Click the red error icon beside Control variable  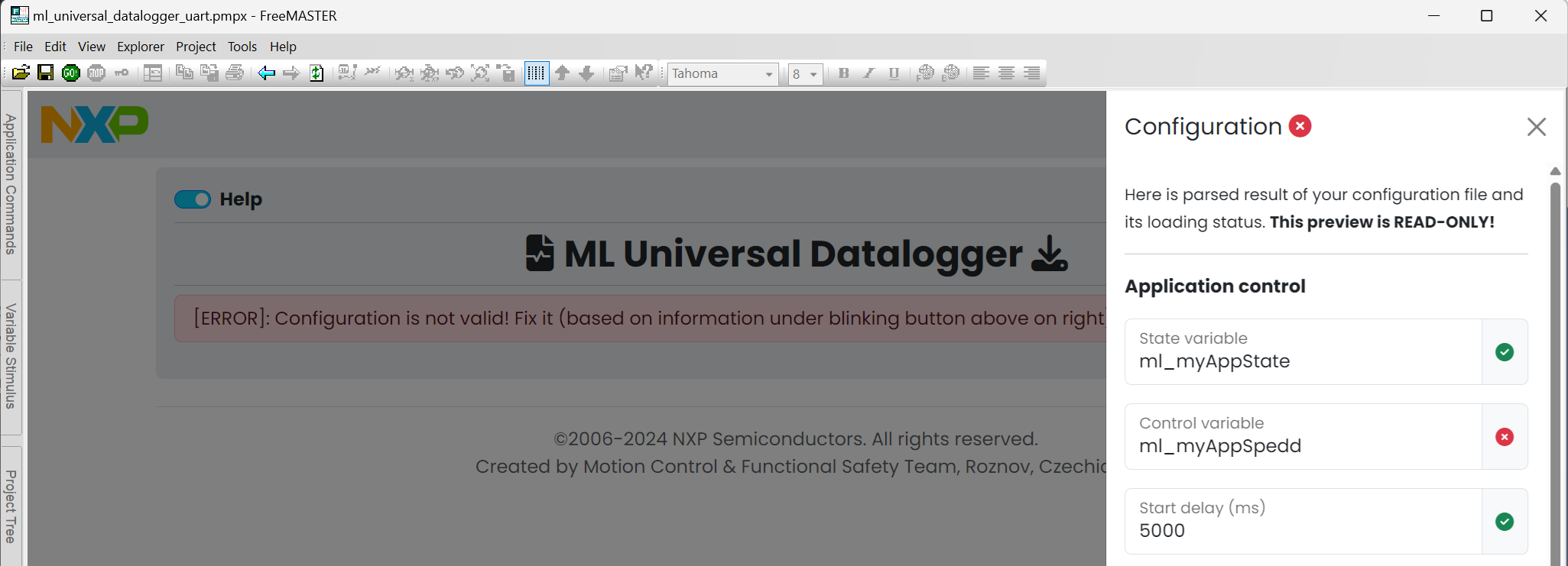pos(1505,437)
